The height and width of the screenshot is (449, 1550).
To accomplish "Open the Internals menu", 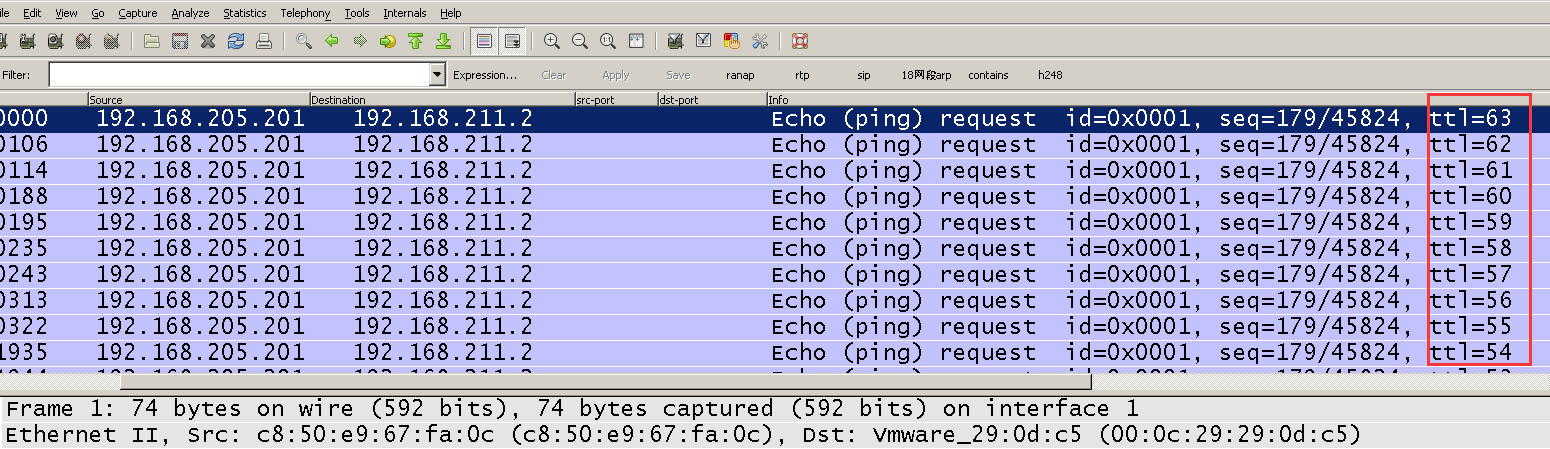I will click(405, 13).
